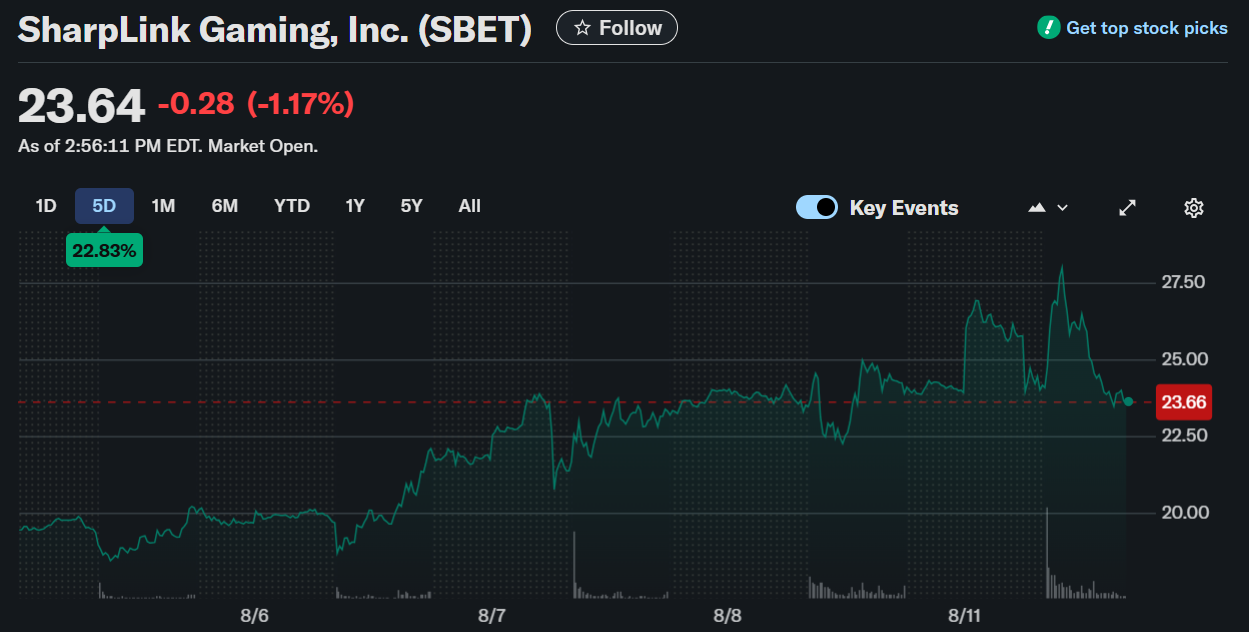Expand chart to full screen
This screenshot has width=1249, height=632.
coord(1127,207)
